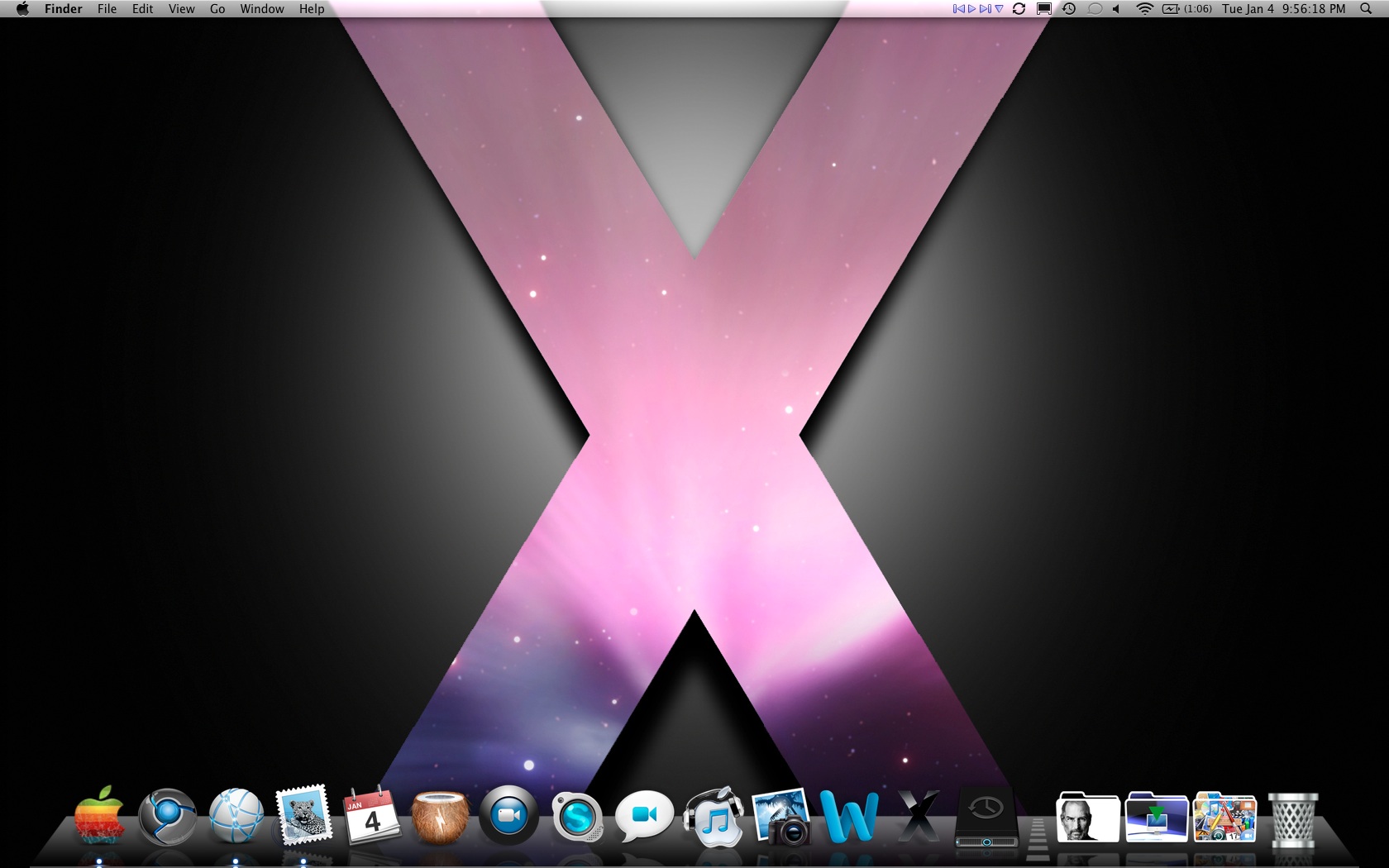Open the iCal calendar showing Jan 4
This screenshot has width=1389, height=868.
(372, 815)
